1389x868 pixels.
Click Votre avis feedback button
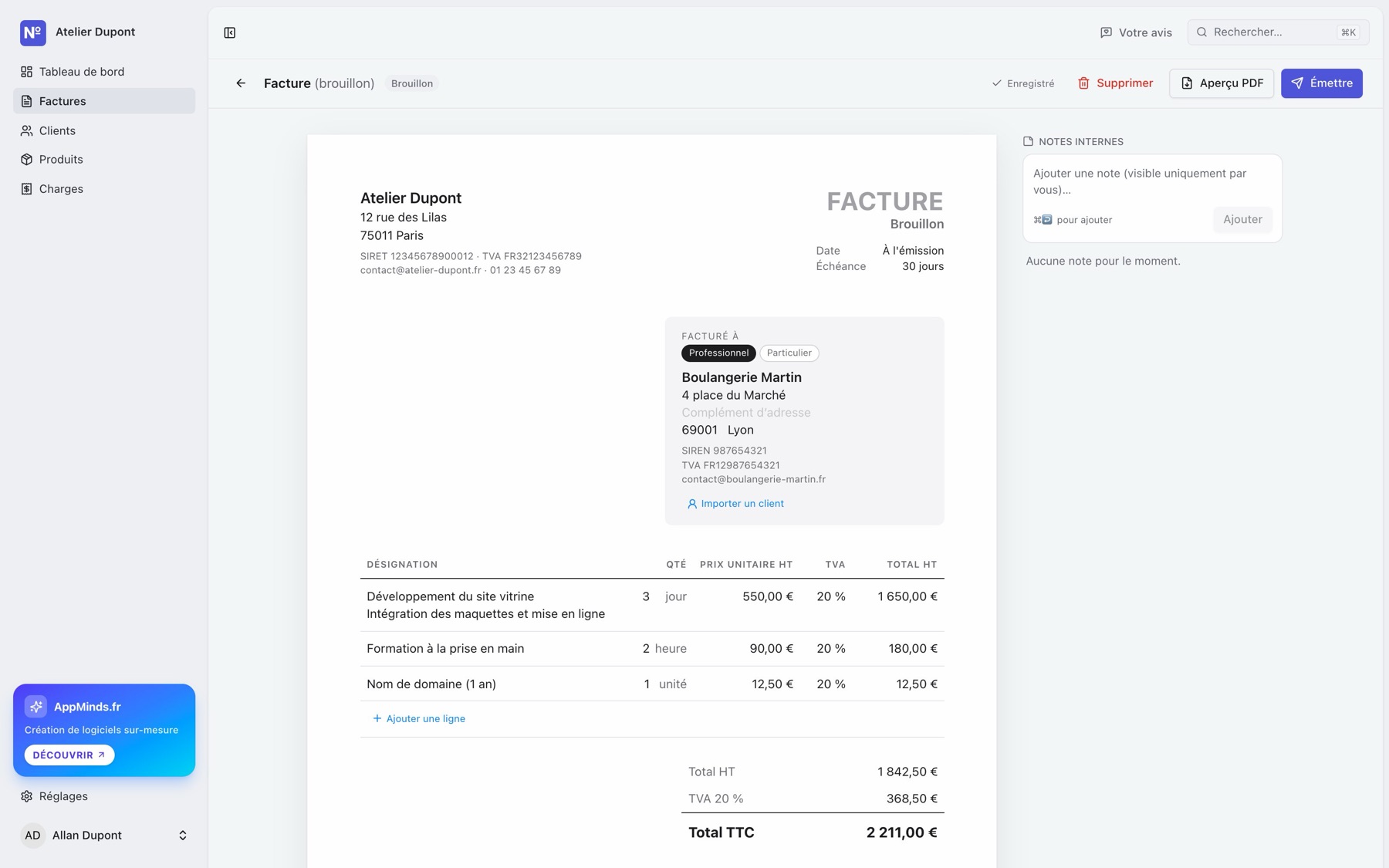tap(1136, 32)
